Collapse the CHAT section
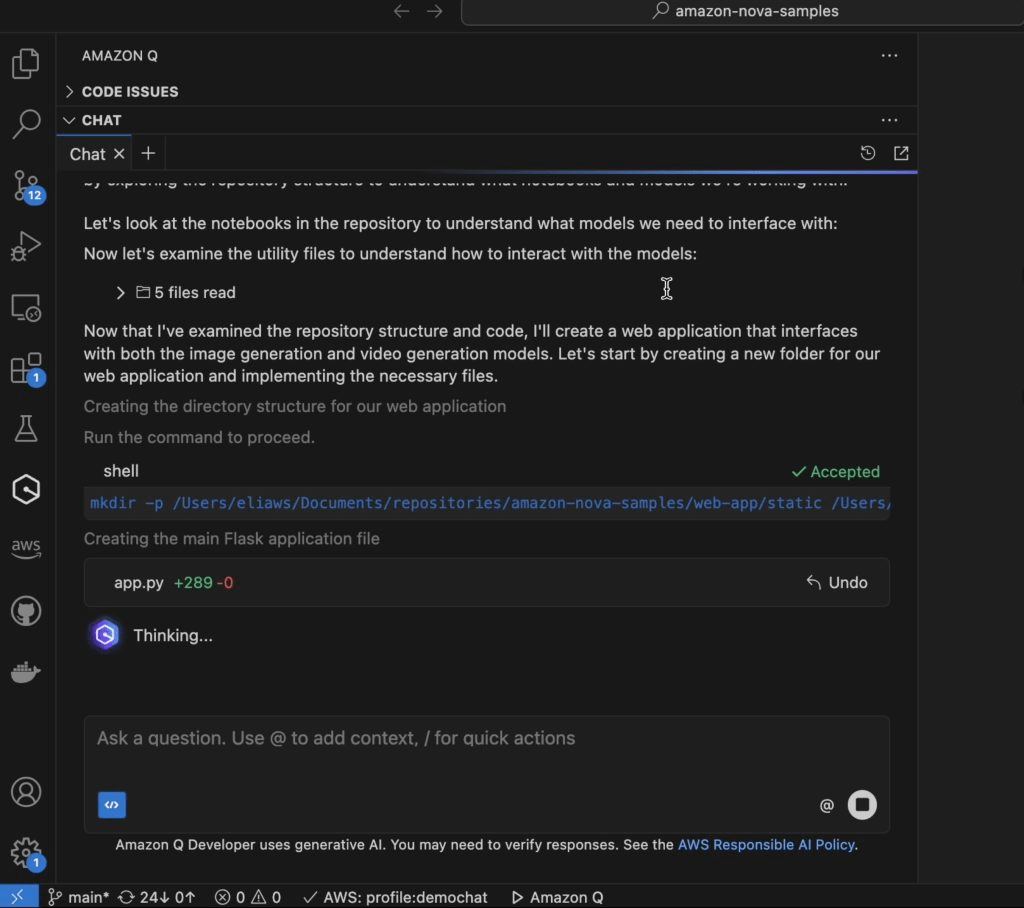This screenshot has width=1024, height=908. tap(93, 120)
